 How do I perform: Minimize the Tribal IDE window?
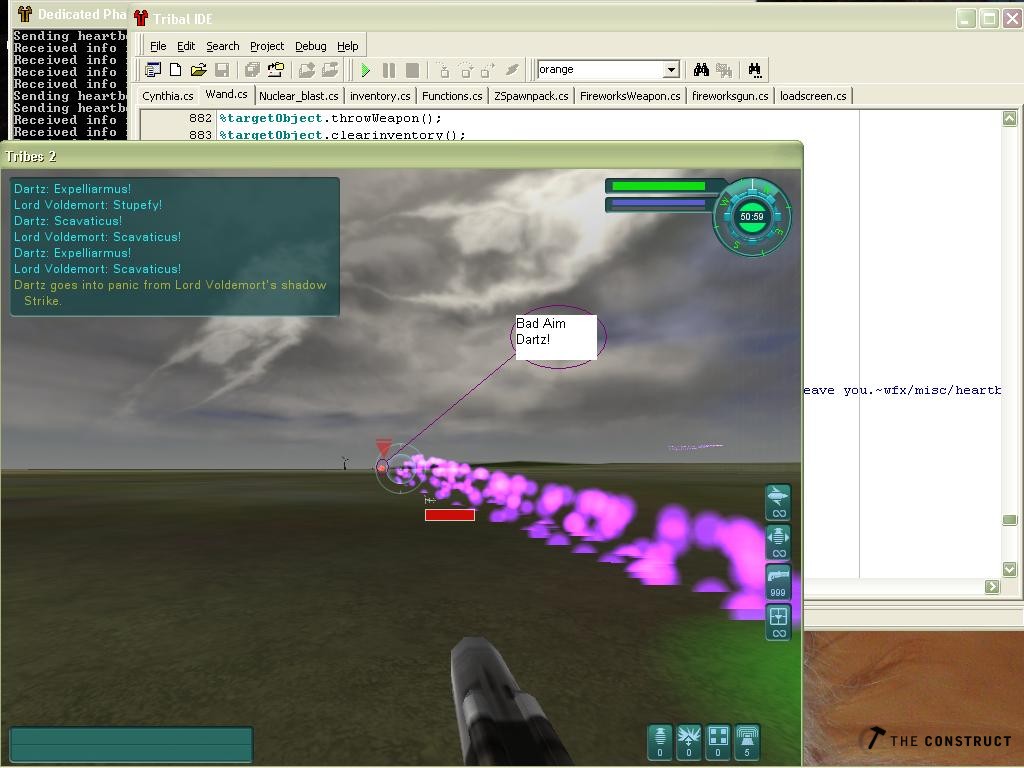coord(966,18)
